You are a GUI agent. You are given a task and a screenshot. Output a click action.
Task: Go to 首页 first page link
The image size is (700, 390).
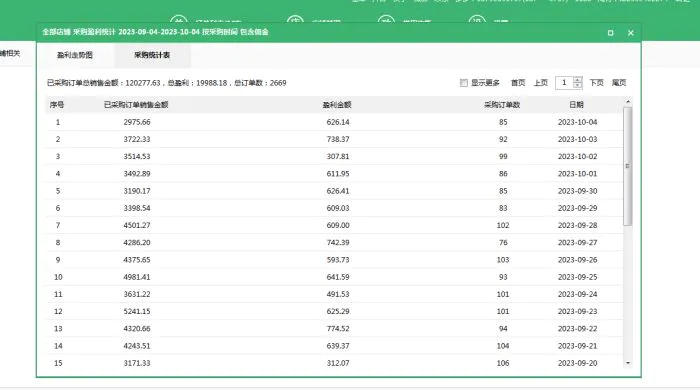(518, 83)
